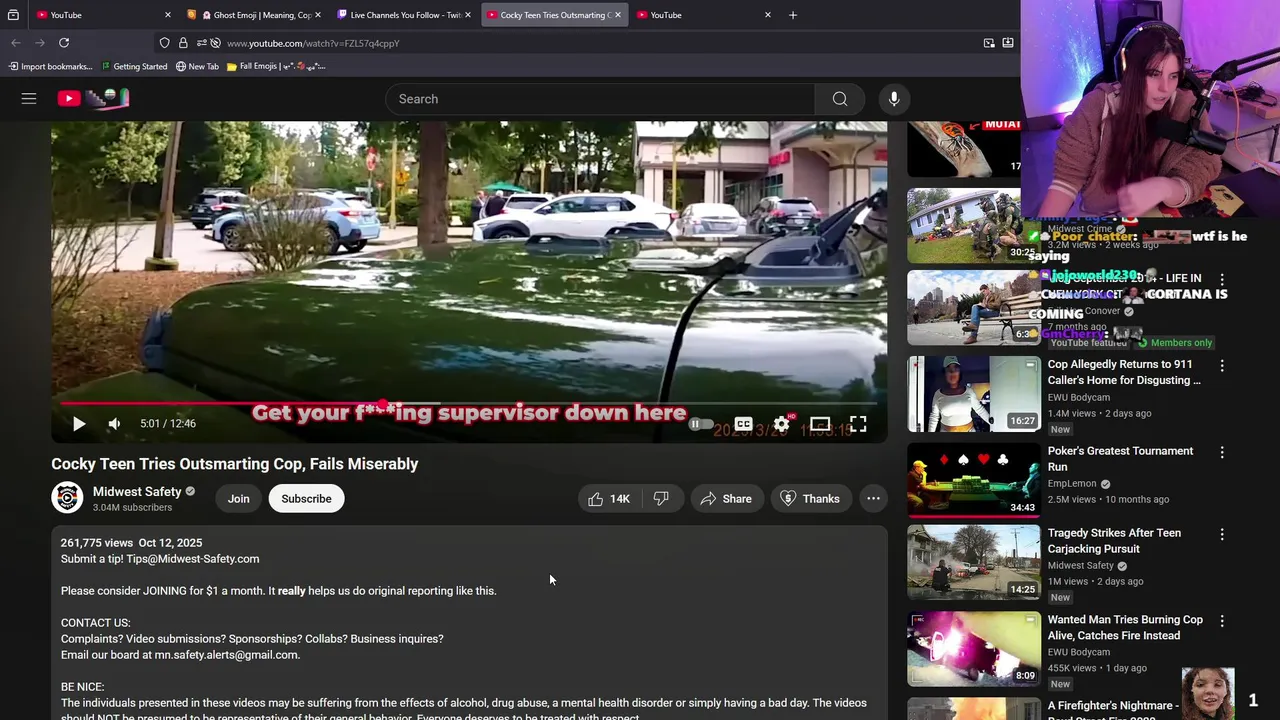The image size is (1280, 720).
Task: Share this video
Action: (x=726, y=499)
